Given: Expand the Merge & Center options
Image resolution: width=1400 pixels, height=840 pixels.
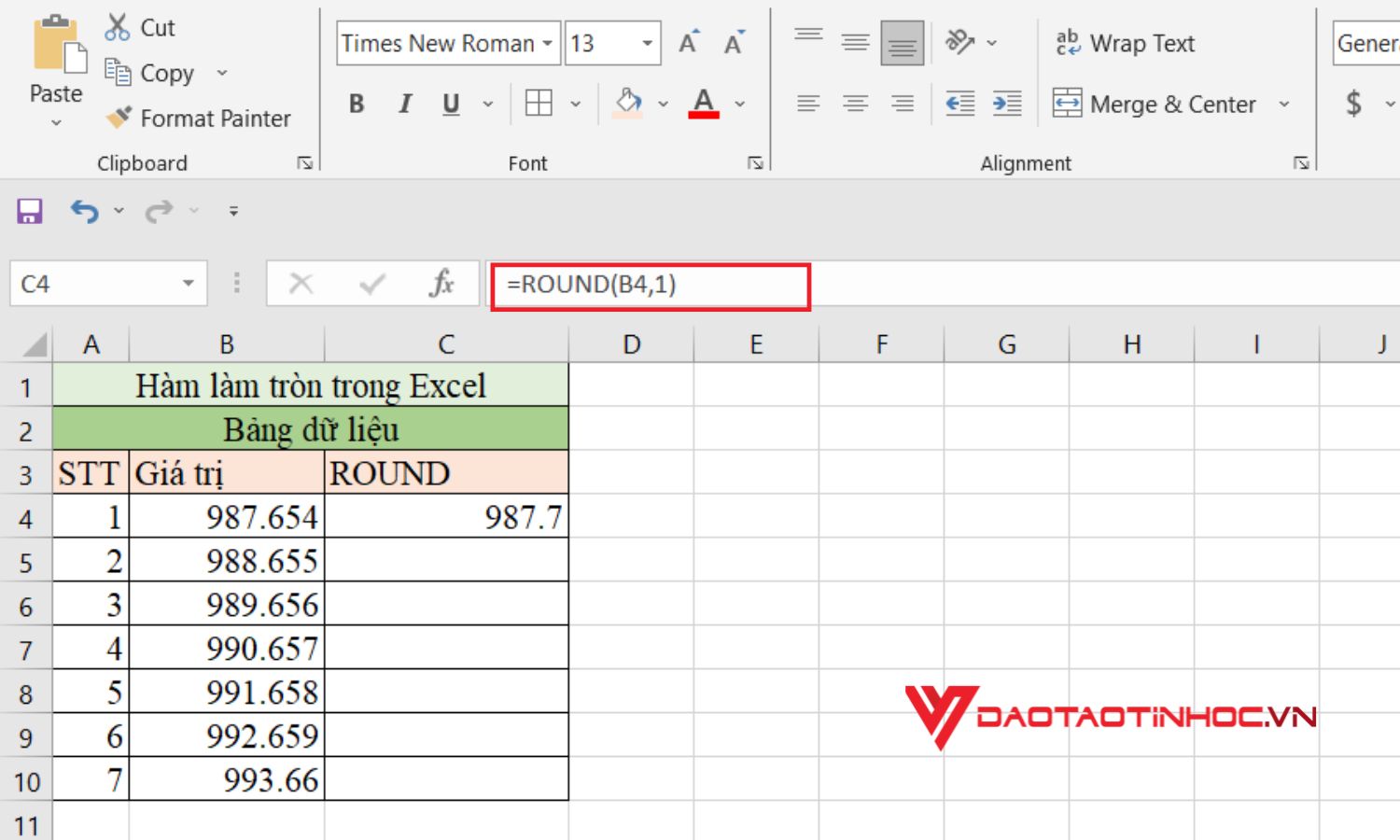Looking at the screenshot, I should point(1282,104).
